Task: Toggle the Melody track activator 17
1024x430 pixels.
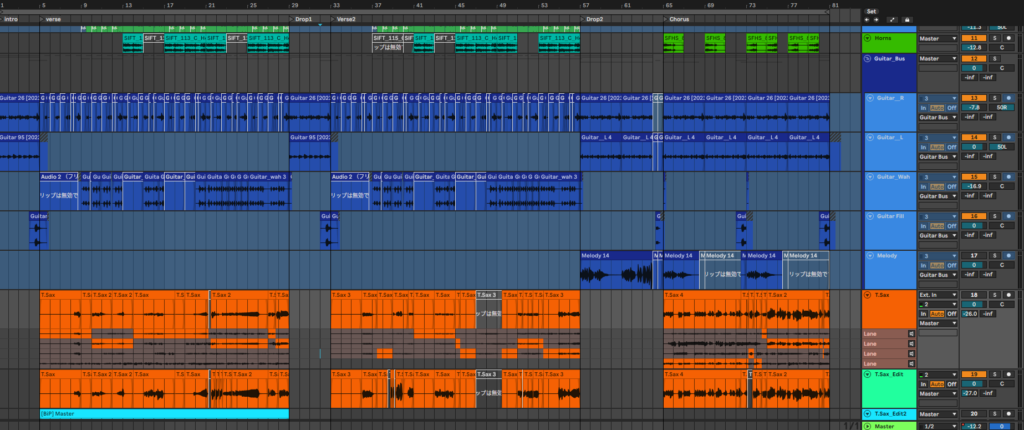Action: [x=973, y=255]
